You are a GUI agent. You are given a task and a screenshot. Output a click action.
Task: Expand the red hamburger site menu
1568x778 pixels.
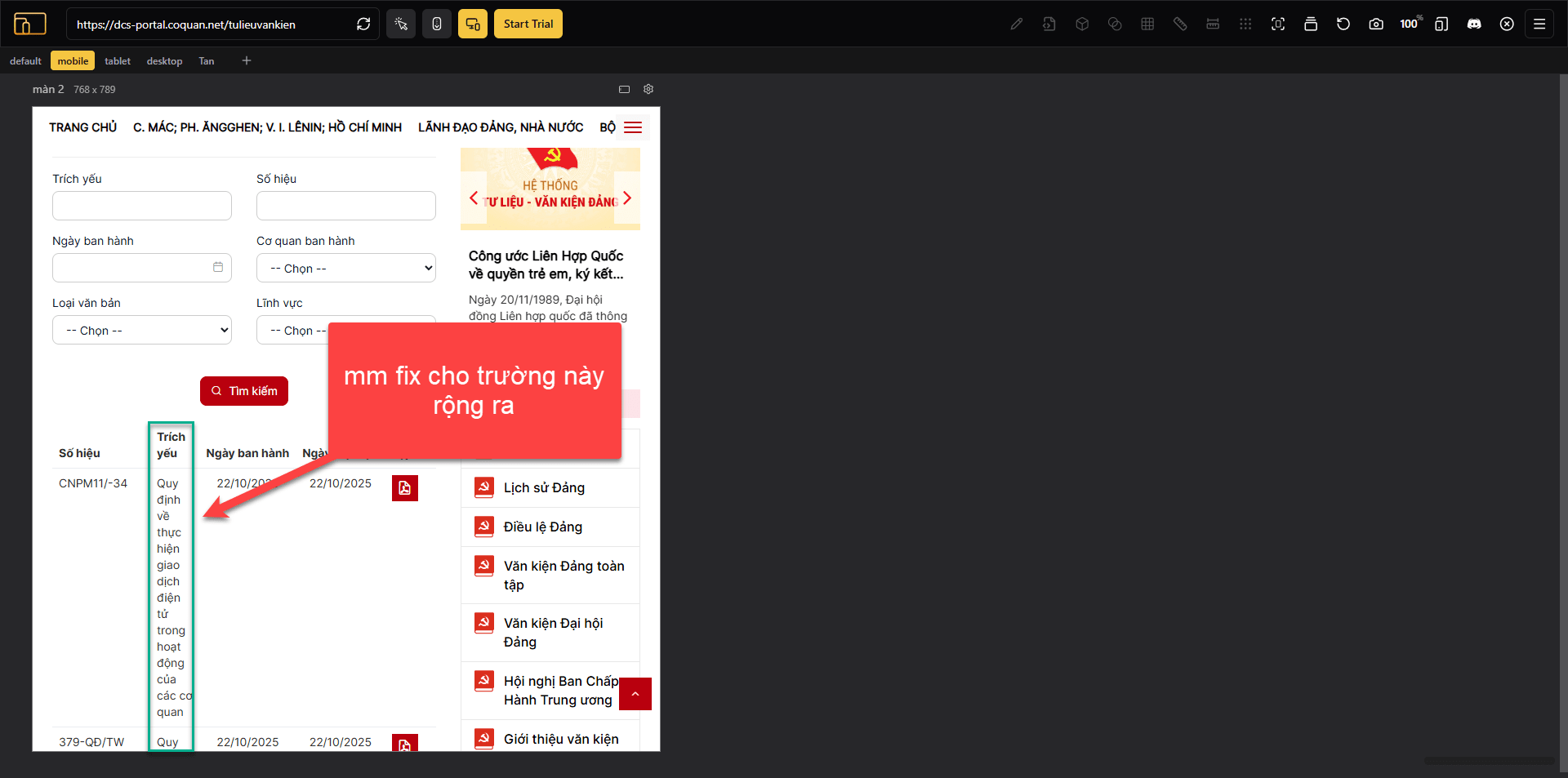pos(633,127)
